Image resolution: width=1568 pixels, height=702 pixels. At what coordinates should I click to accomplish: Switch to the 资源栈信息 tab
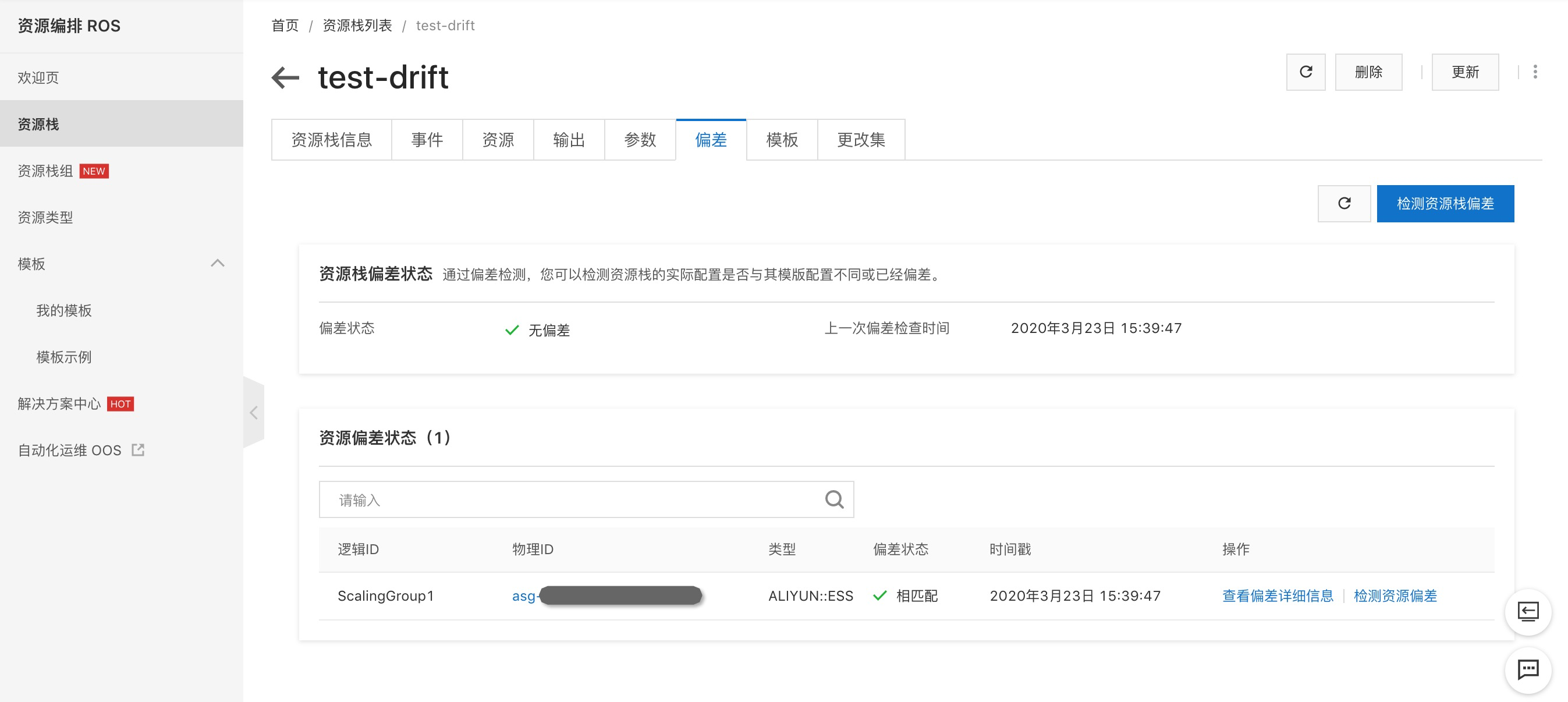tap(332, 140)
